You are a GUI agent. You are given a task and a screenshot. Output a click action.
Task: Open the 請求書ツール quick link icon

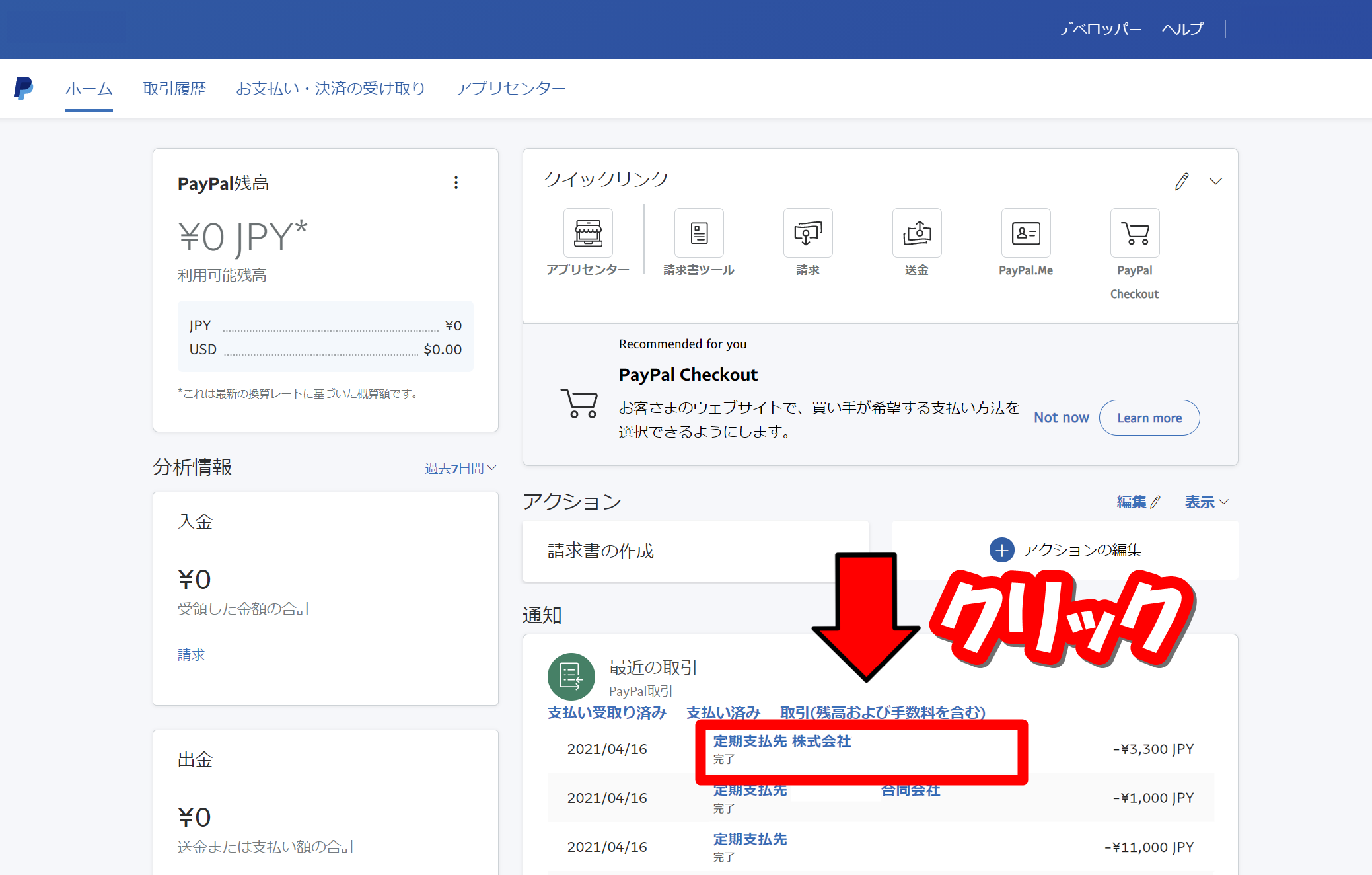pyautogui.click(x=699, y=233)
